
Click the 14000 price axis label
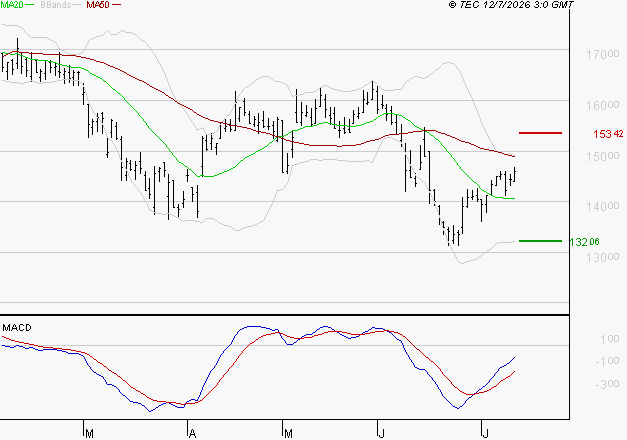(x=602, y=206)
